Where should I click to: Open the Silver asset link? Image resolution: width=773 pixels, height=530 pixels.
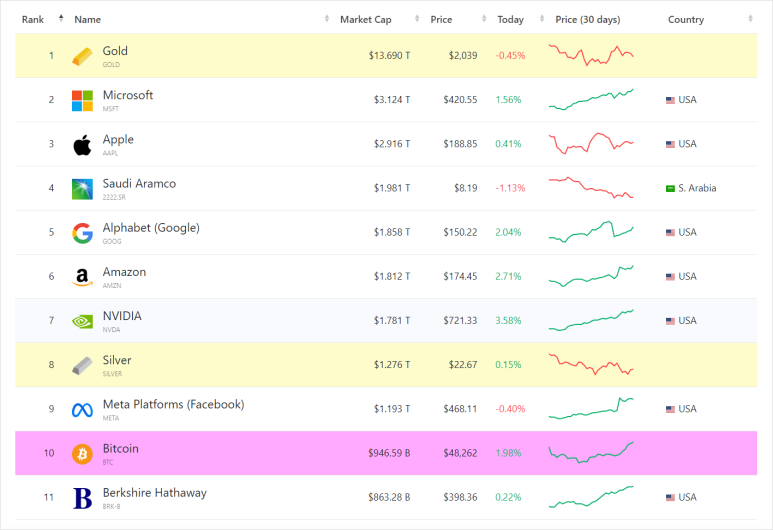pyautogui.click(x=117, y=360)
